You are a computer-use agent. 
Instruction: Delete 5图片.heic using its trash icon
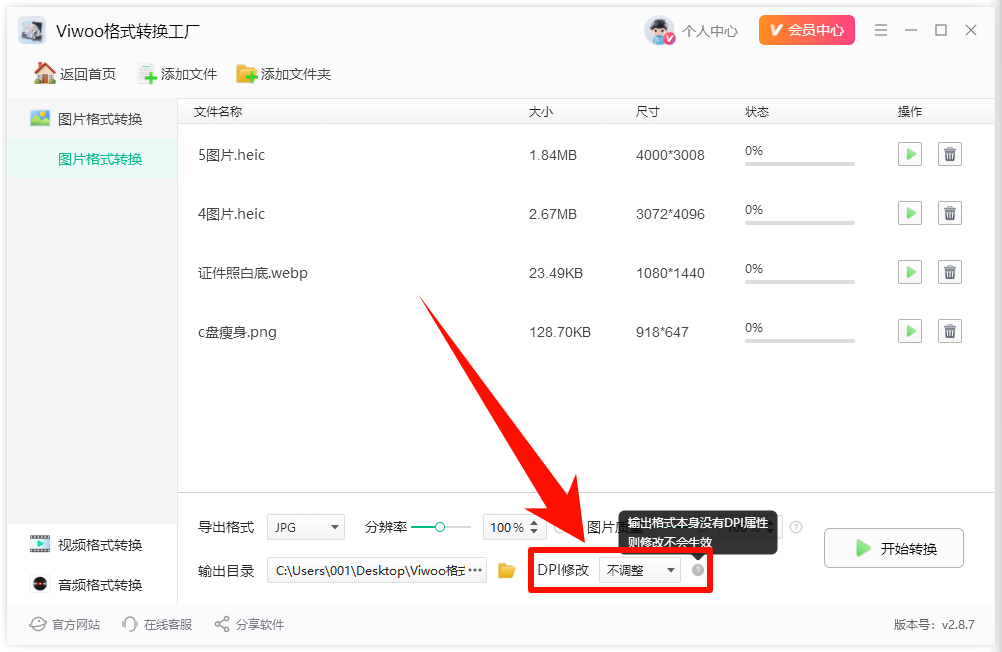click(950, 154)
